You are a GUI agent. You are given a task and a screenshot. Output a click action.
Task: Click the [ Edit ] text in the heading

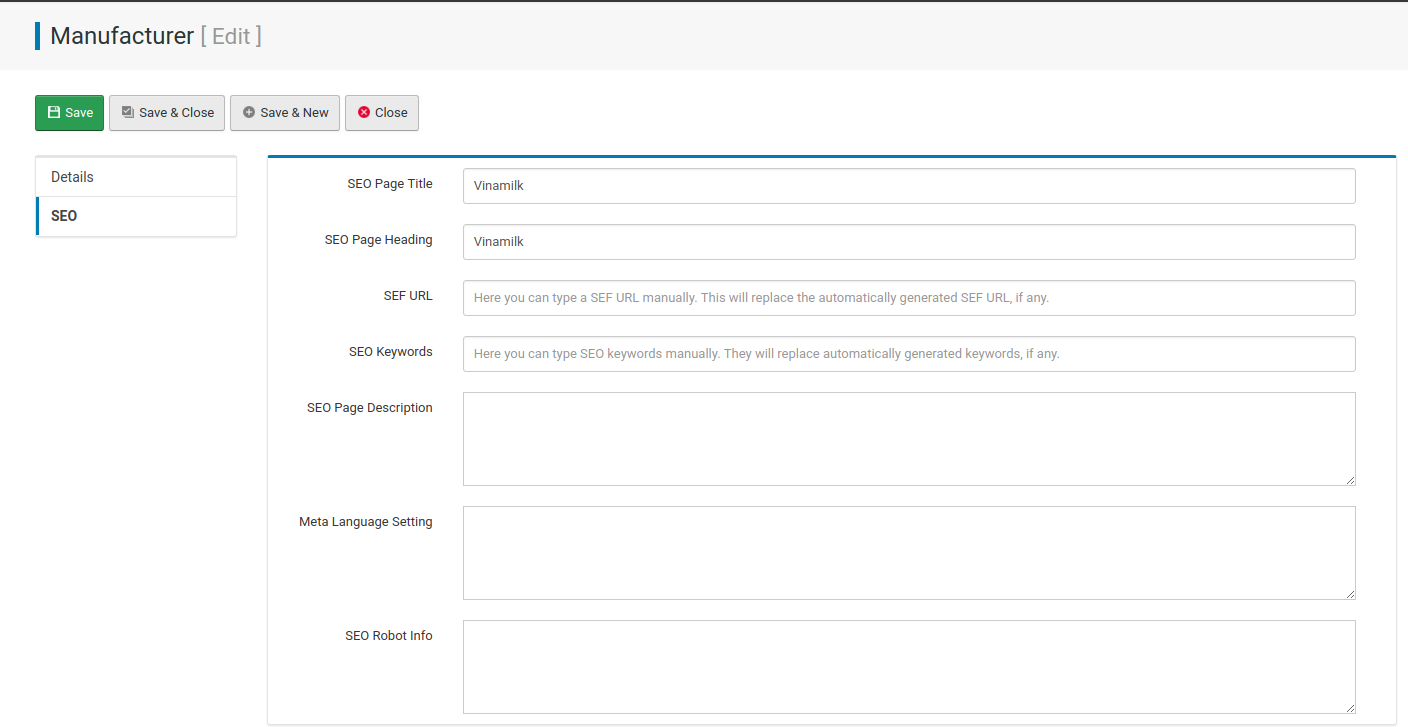pyautogui.click(x=231, y=36)
